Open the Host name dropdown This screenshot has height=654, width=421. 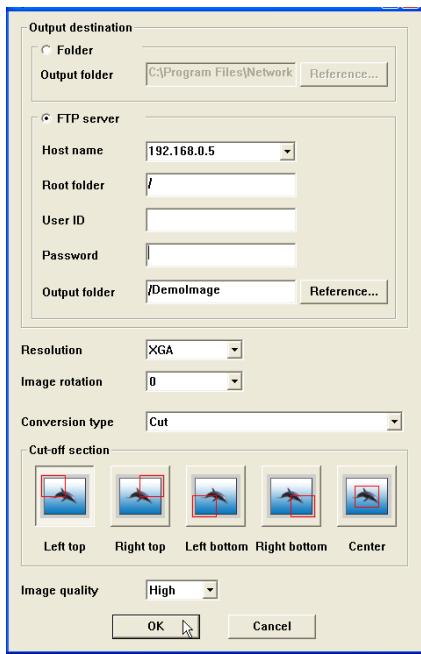click(x=287, y=151)
